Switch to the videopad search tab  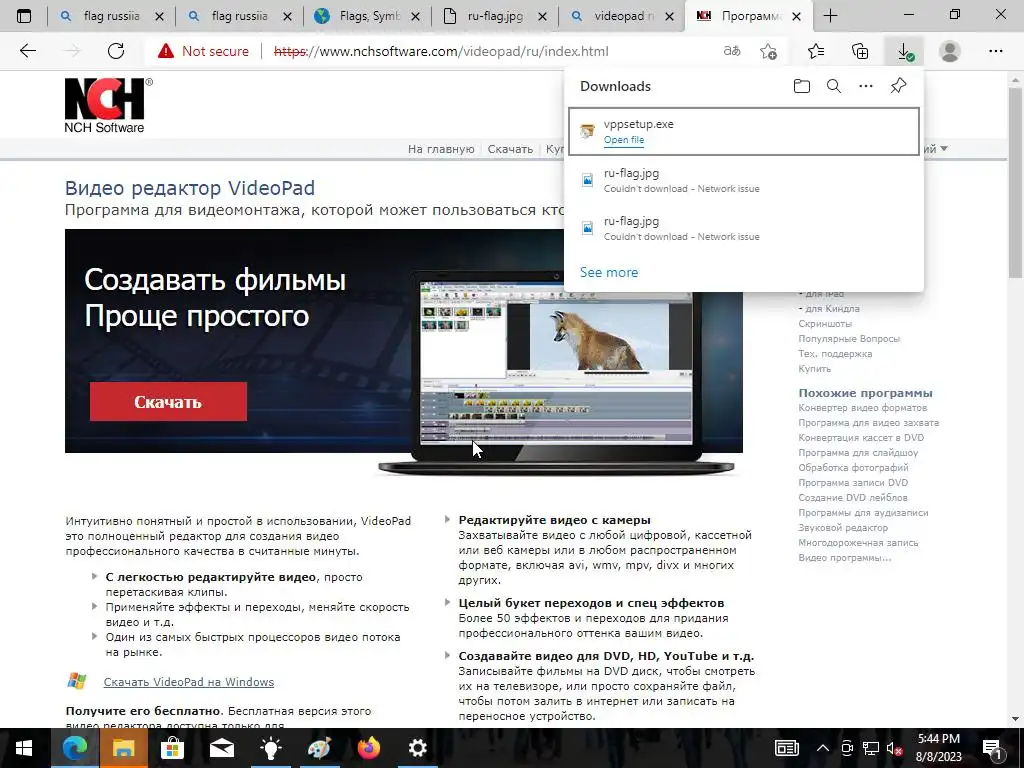[x=622, y=16]
